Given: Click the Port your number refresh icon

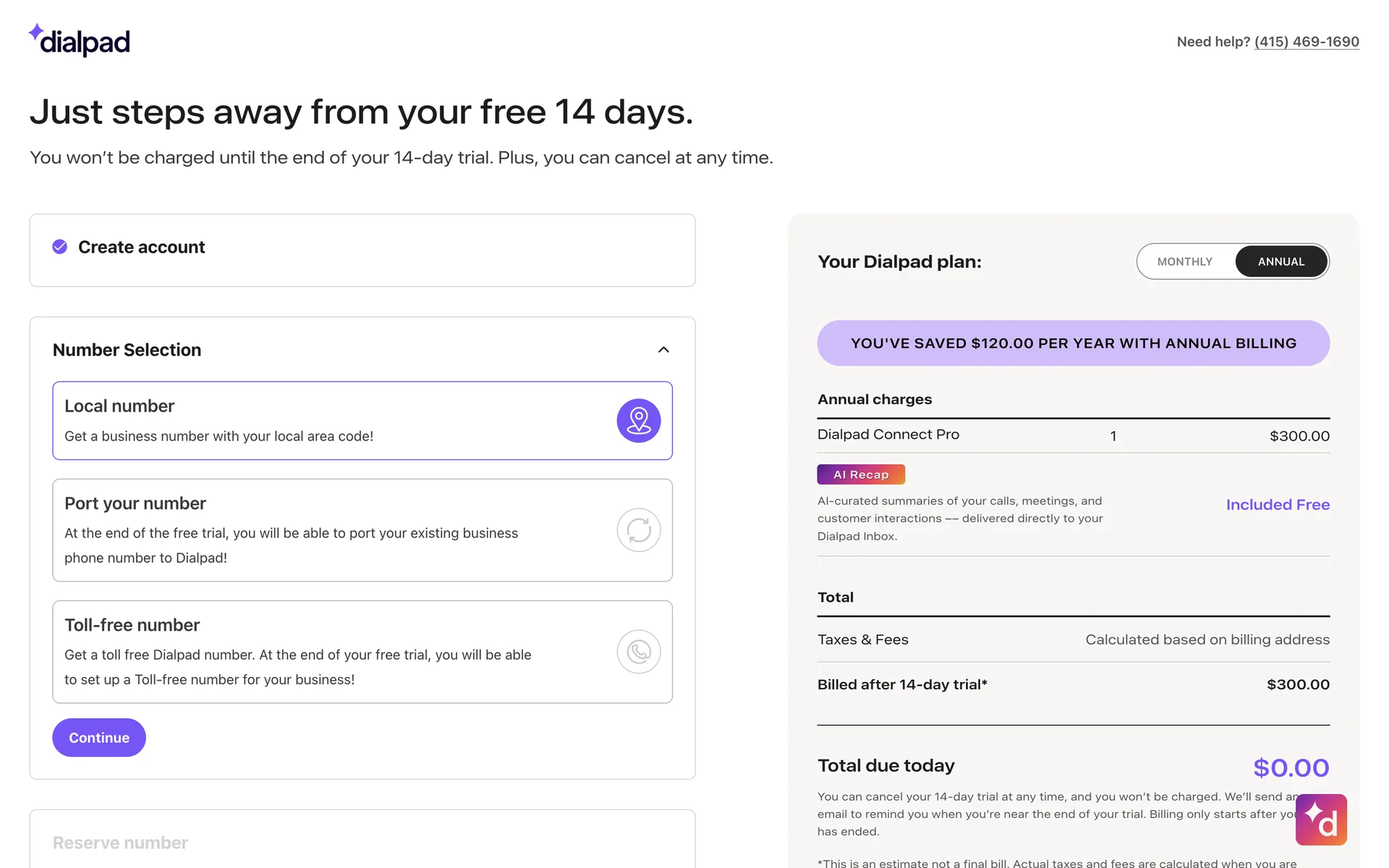Looking at the screenshot, I should pyautogui.click(x=638, y=530).
